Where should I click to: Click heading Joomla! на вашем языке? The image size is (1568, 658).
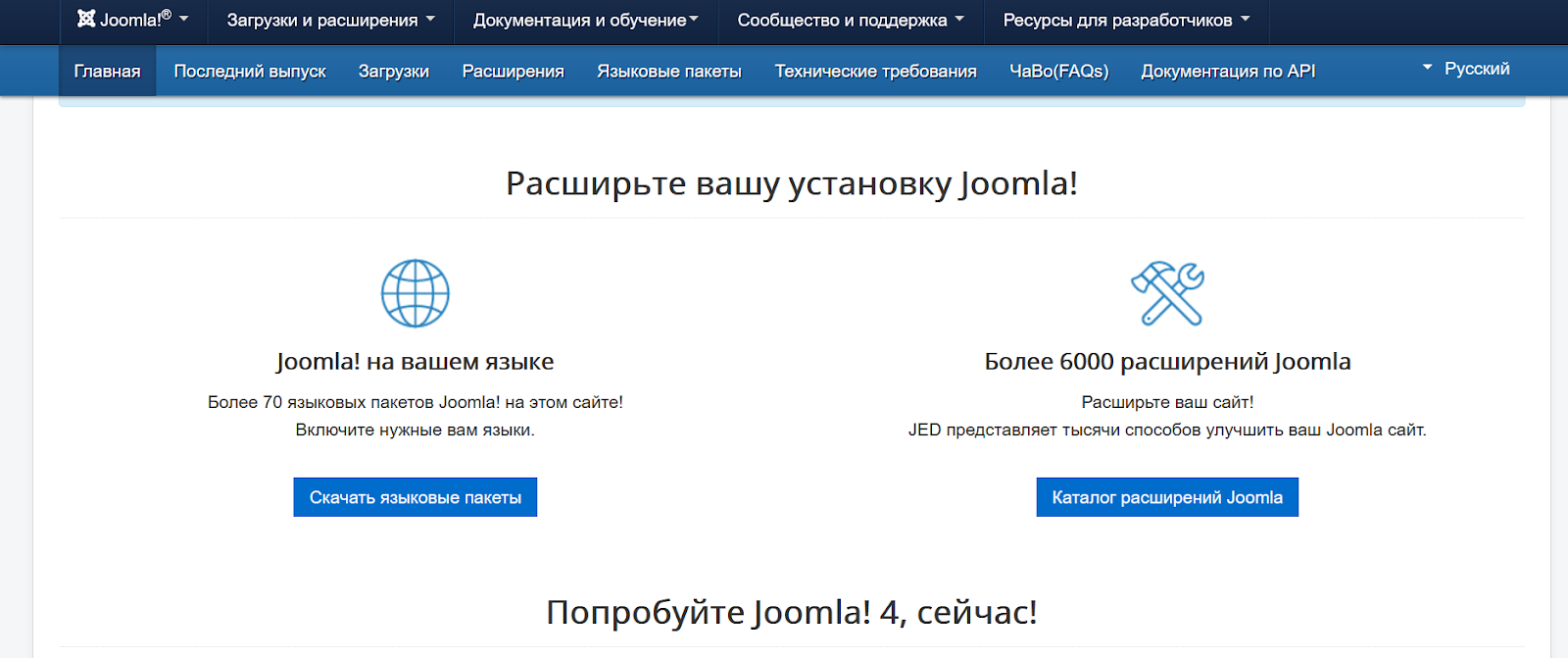pyautogui.click(x=416, y=362)
